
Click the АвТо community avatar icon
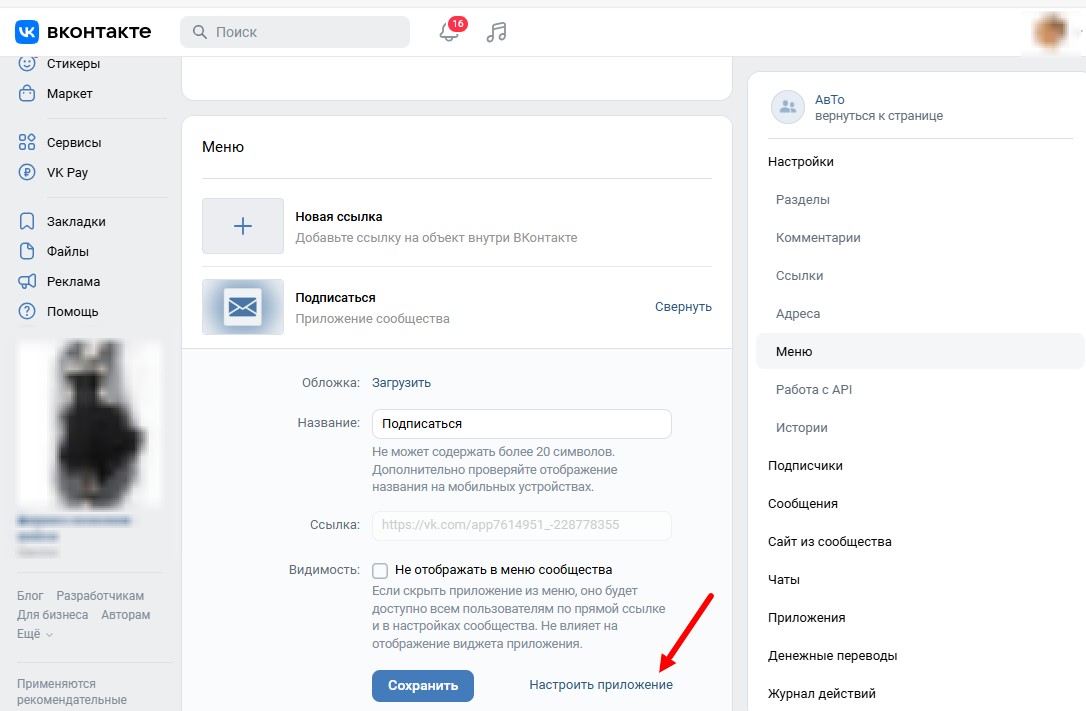click(788, 107)
